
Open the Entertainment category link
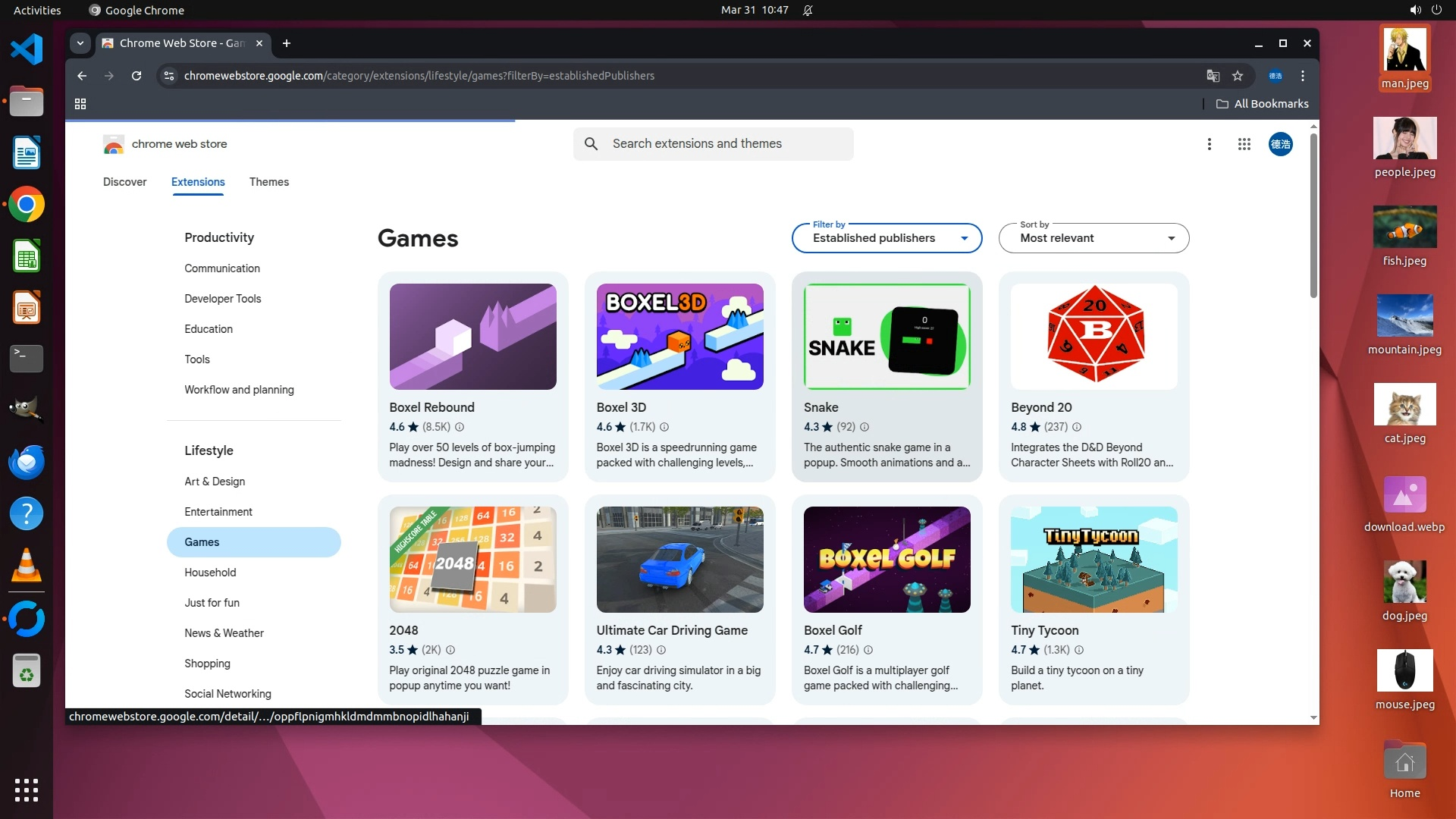coord(218,512)
